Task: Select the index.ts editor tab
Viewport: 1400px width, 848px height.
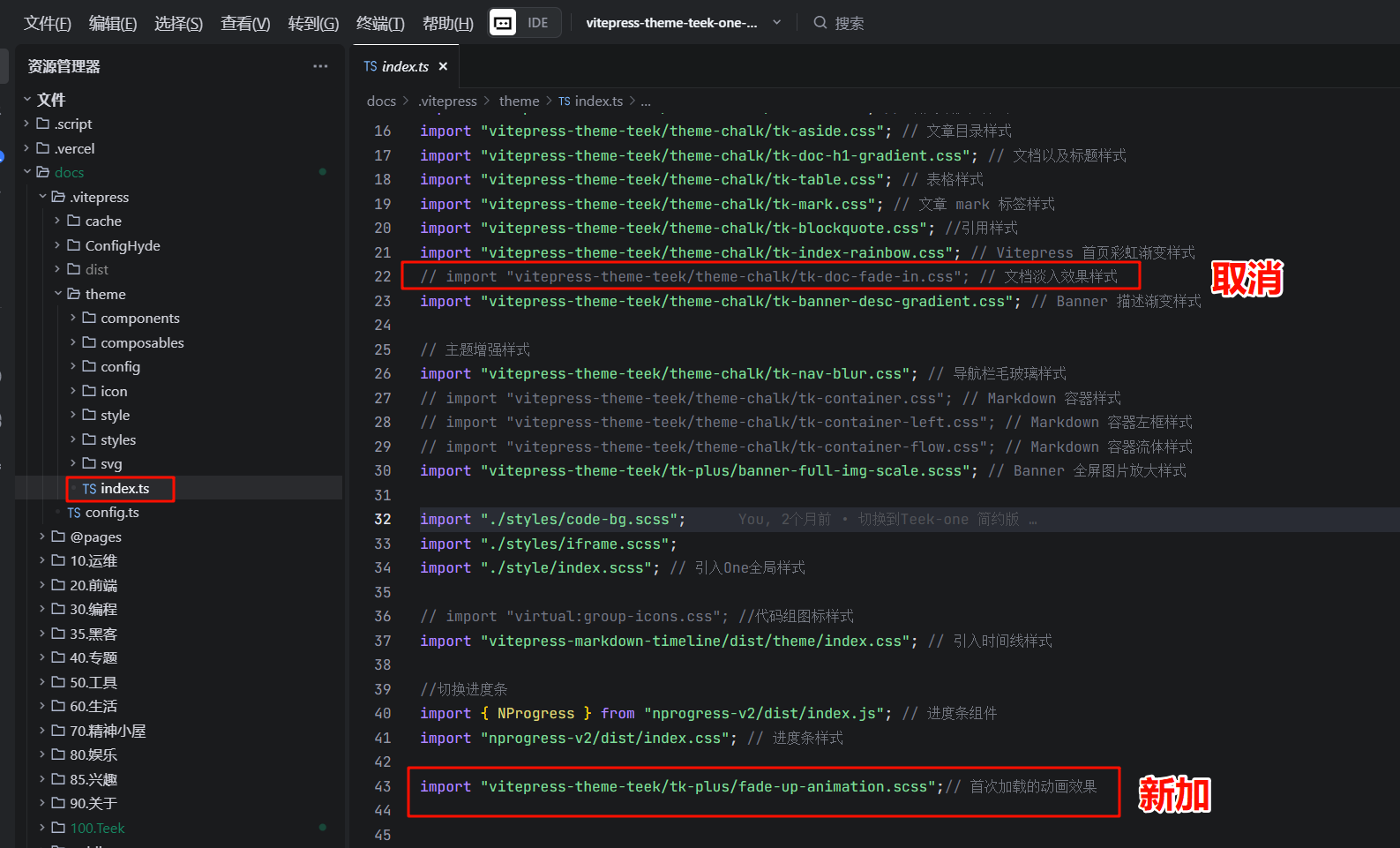Action: [406, 66]
